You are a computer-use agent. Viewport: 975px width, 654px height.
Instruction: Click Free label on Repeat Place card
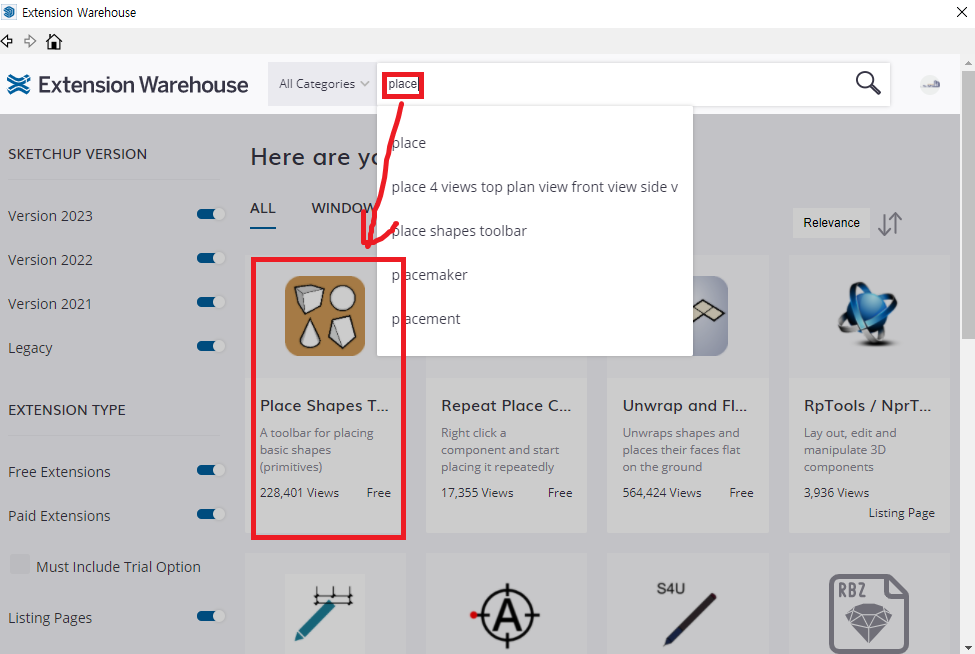[x=560, y=493]
